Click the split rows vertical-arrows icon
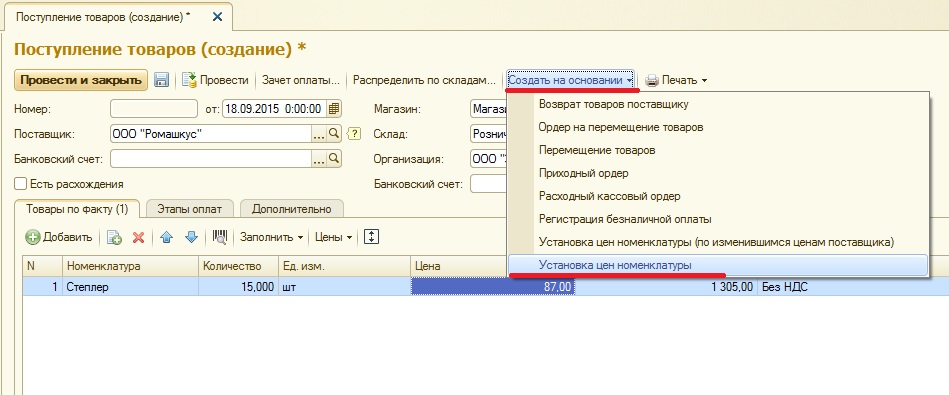This screenshot has width=949, height=395. coord(371,237)
